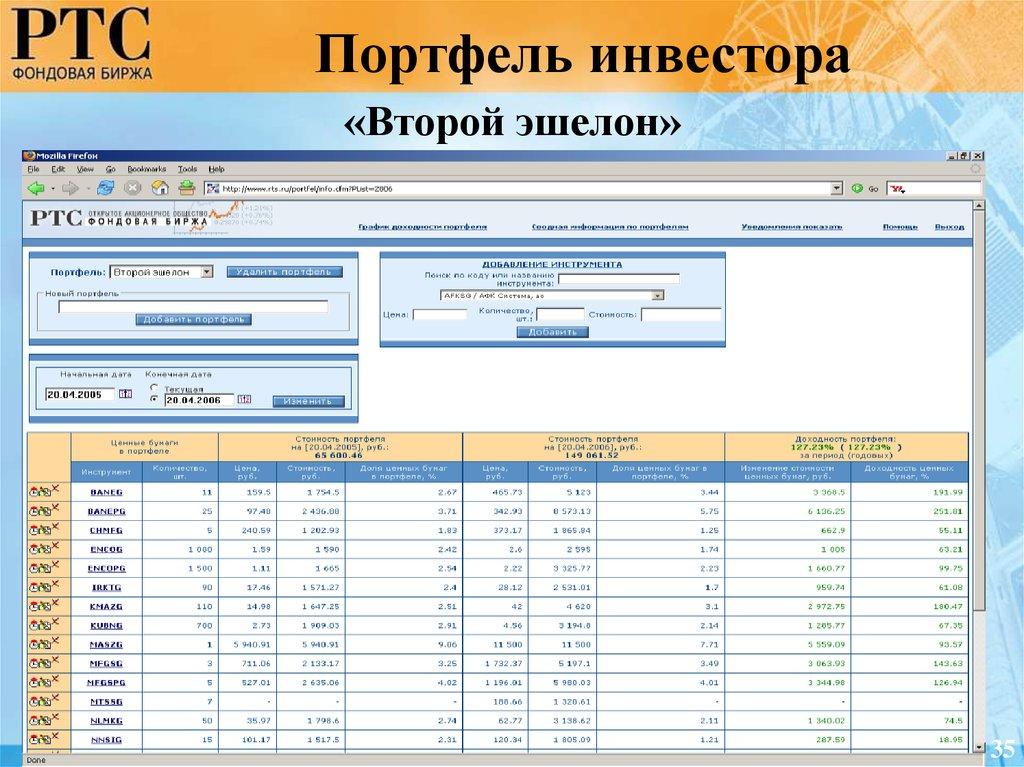The image size is (1024, 767).
Task: Click the Изменить button
Action: (x=308, y=400)
